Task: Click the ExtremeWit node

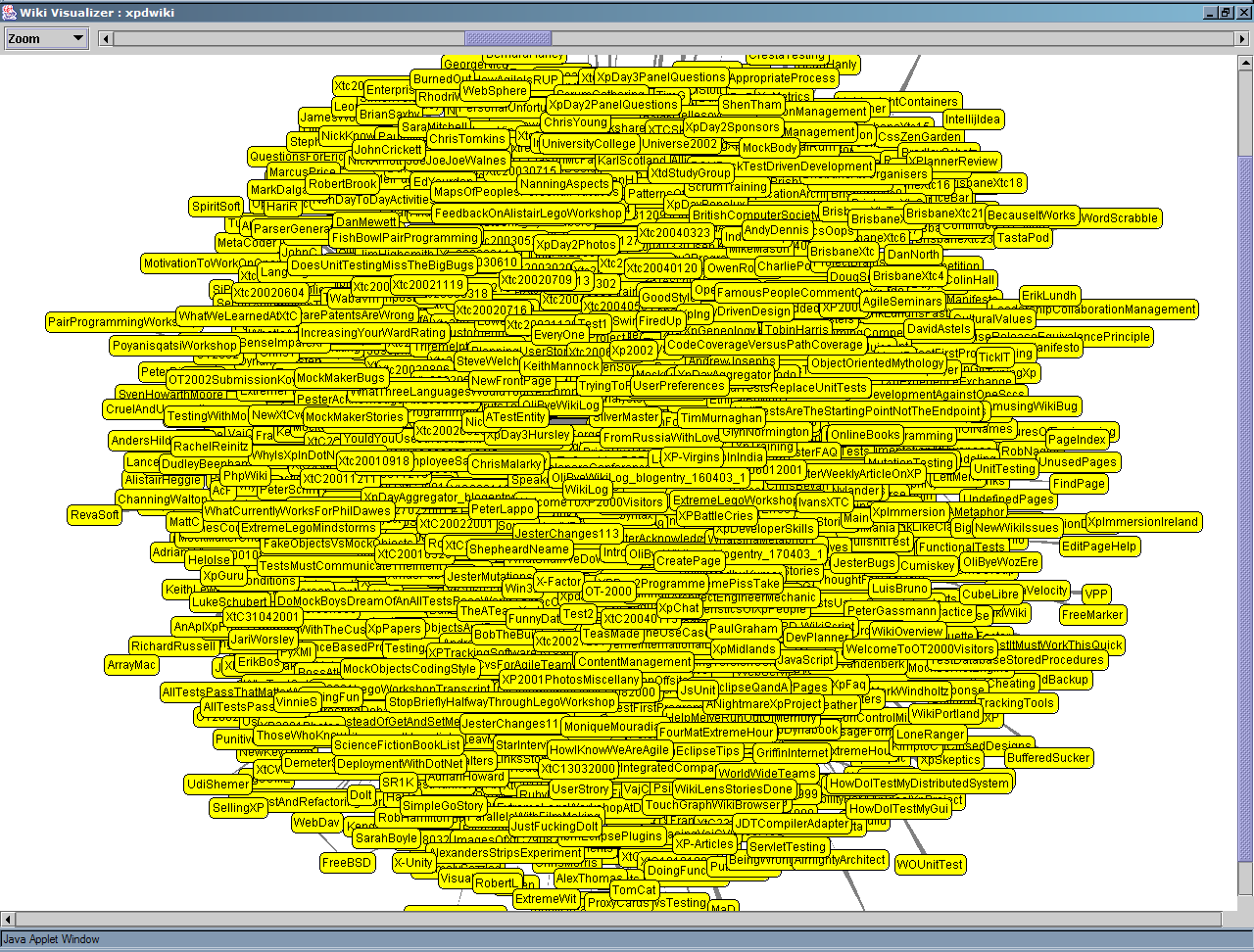Action: click(x=546, y=899)
